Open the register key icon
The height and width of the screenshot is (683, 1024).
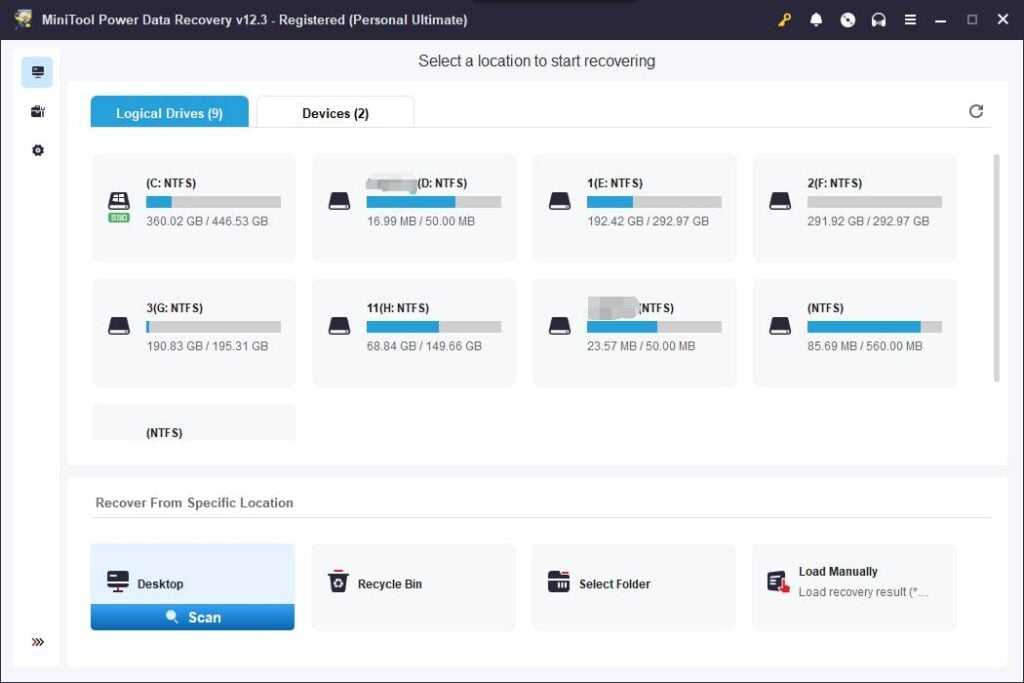point(784,20)
